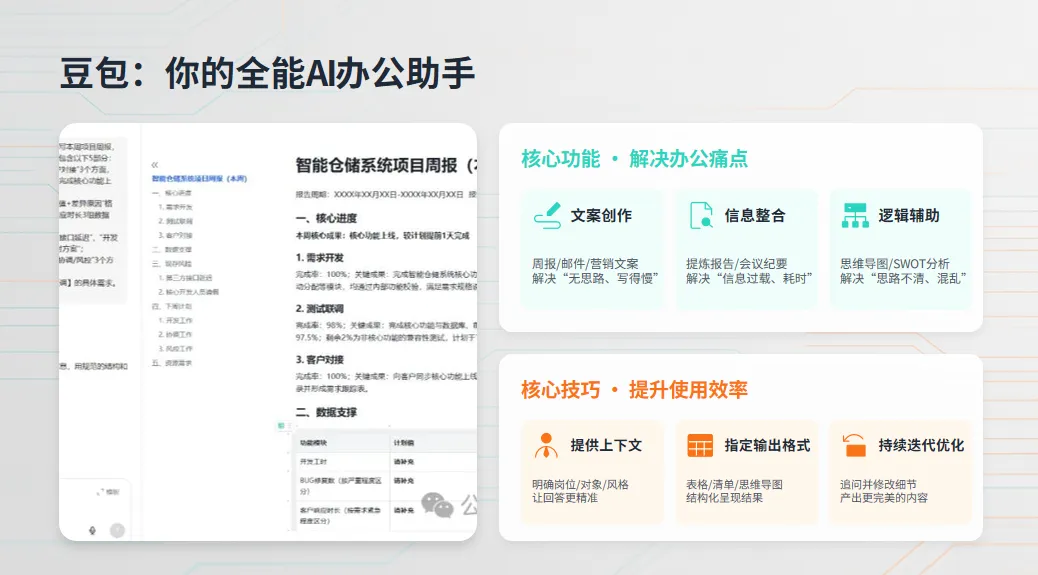Click the 文案创作 card title
The image size is (1038, 575).
coord(601,216)
